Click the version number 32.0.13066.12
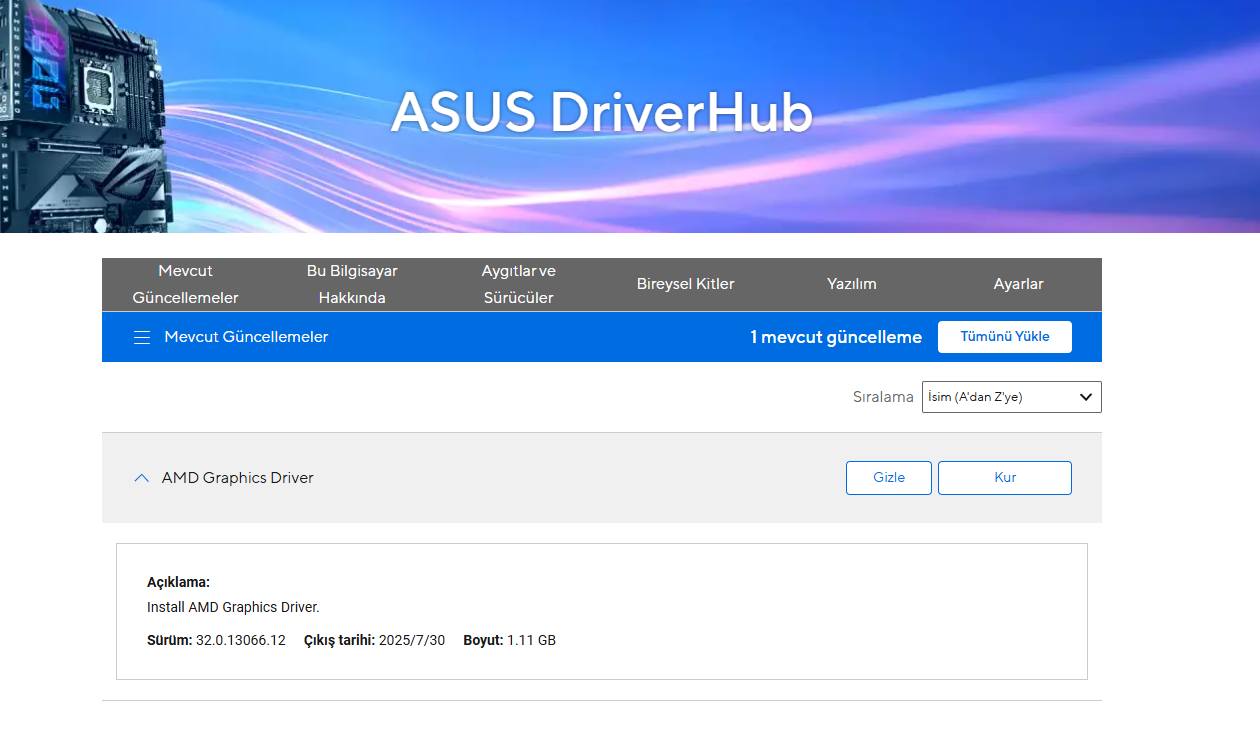Viewport: 1260px width, 754px height. click(x=241, y=640)
